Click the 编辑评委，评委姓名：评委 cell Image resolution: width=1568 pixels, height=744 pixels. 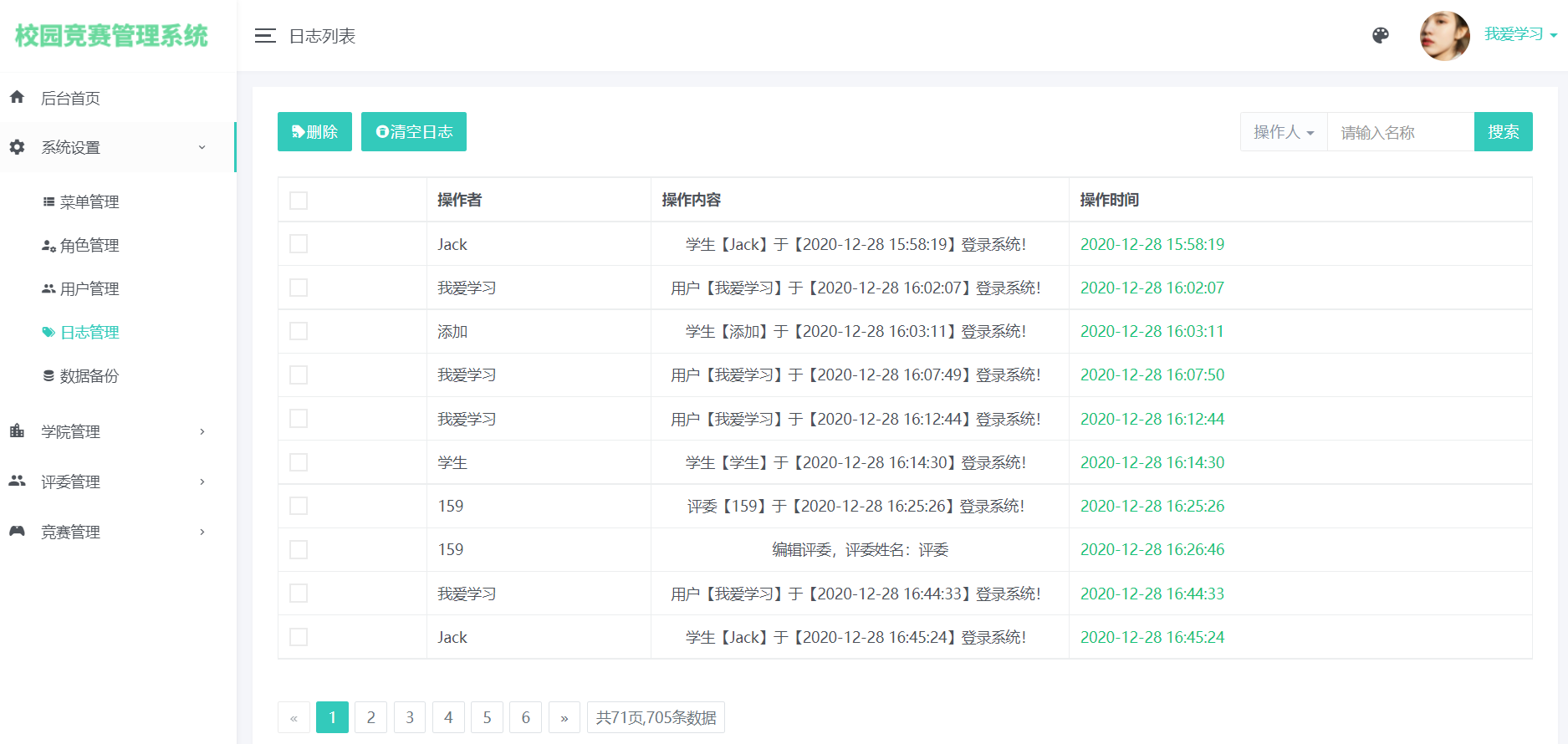(860, 550)
